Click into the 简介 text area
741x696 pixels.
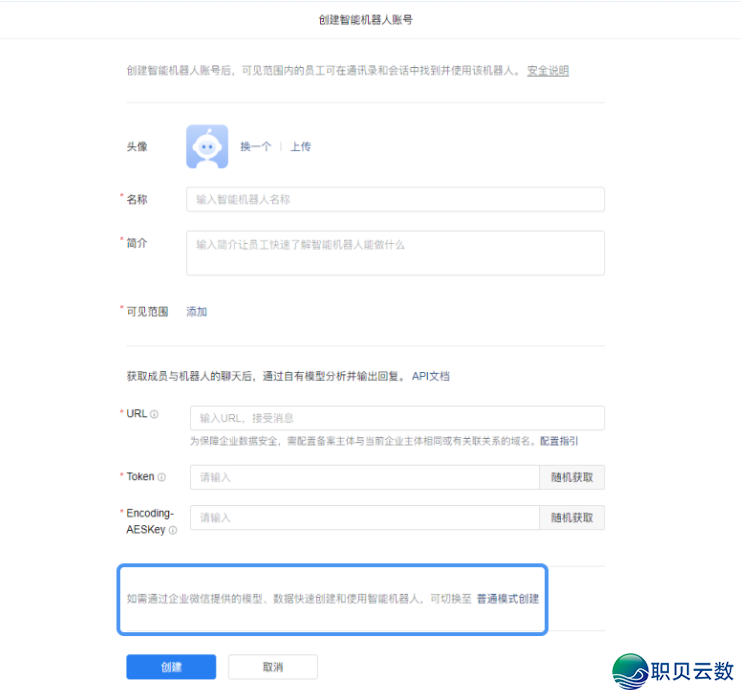pos(395,253)
